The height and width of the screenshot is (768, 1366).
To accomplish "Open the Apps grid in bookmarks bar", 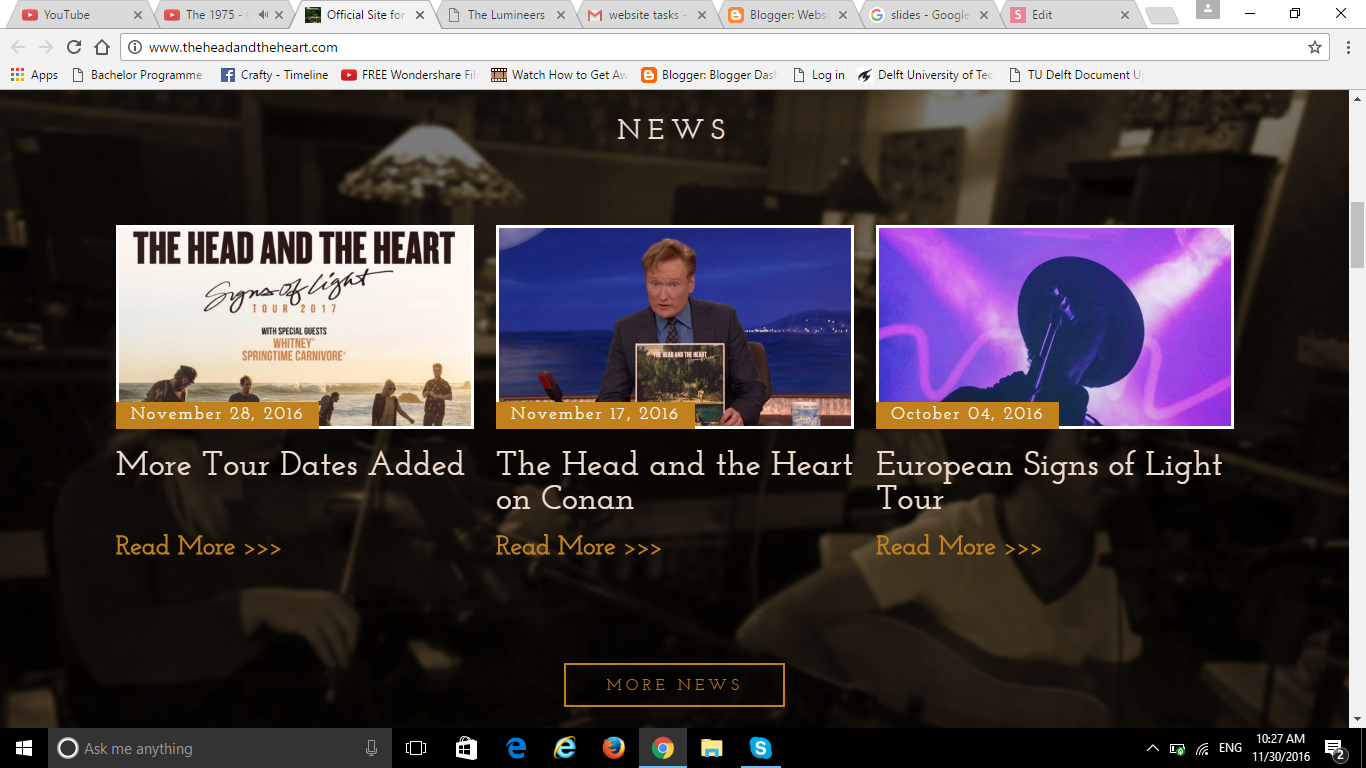I will click(34, 75).
